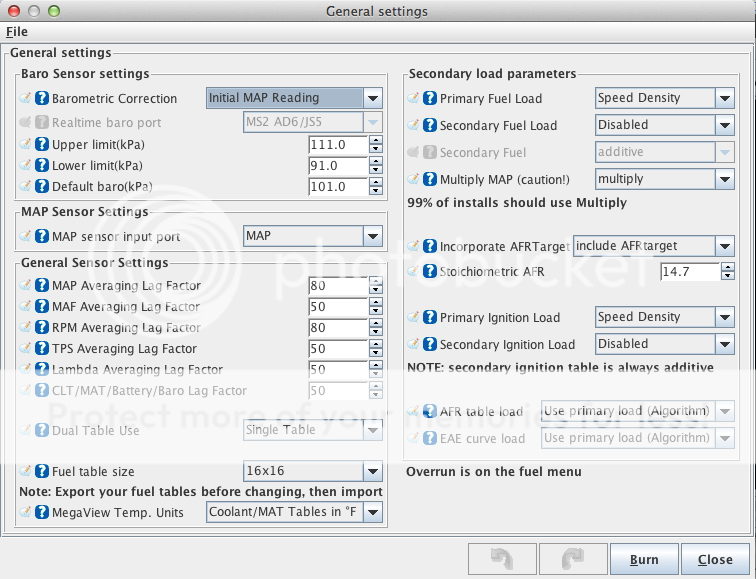Click the Close button

(715, 560)
